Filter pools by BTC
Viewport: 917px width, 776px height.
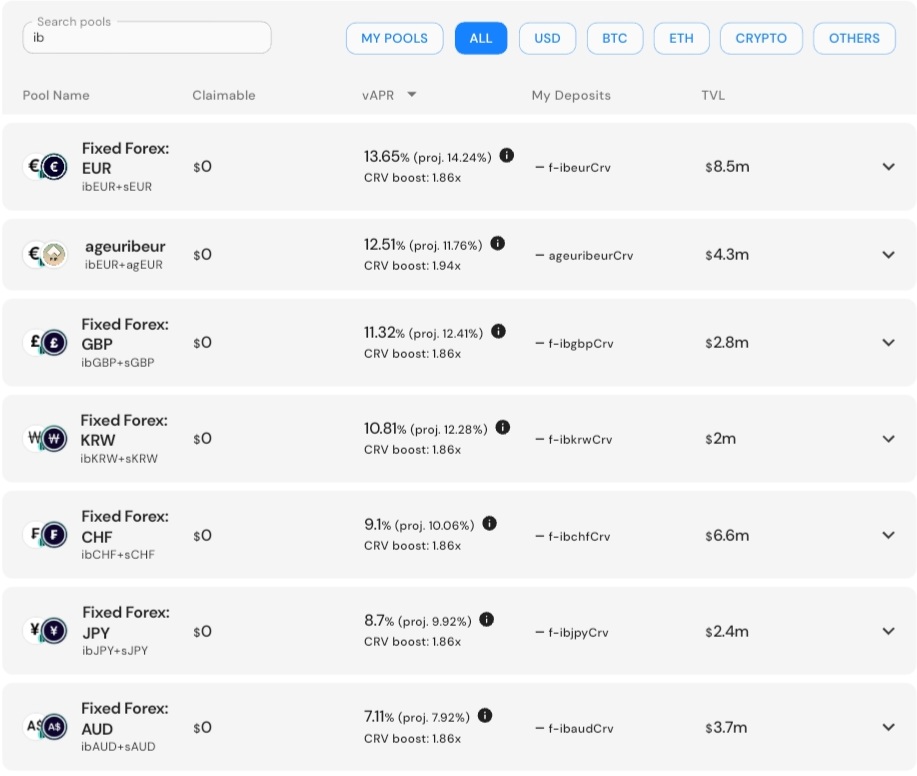click(x=615, y=39)
